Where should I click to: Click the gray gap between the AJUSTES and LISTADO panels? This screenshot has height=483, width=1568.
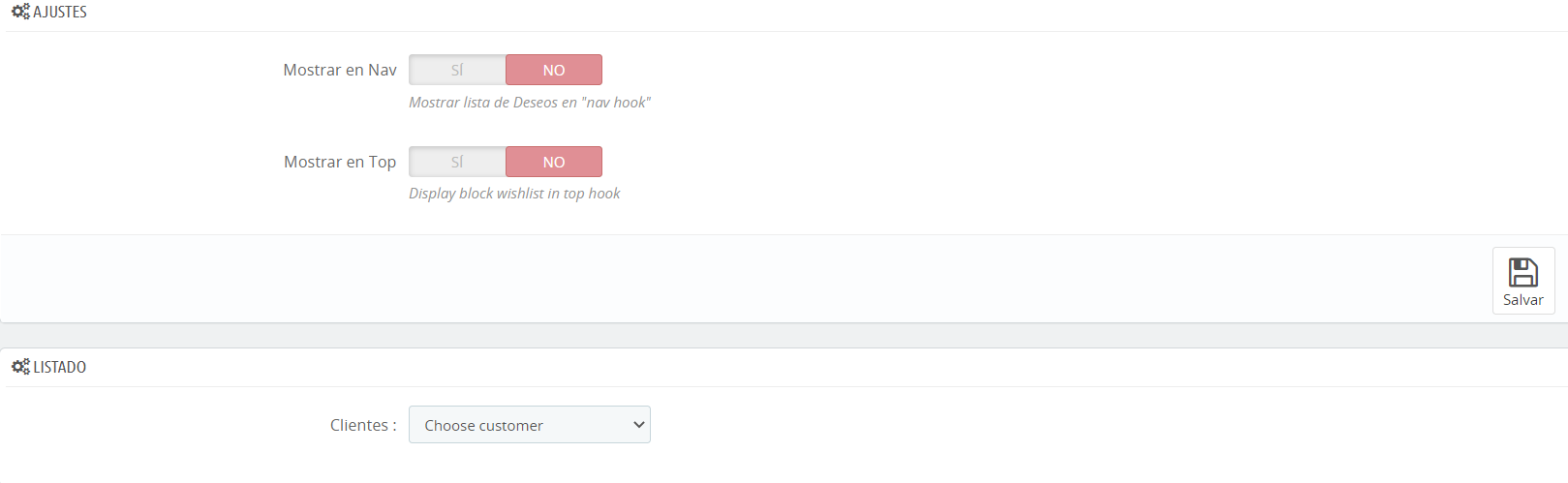[784, 335]
